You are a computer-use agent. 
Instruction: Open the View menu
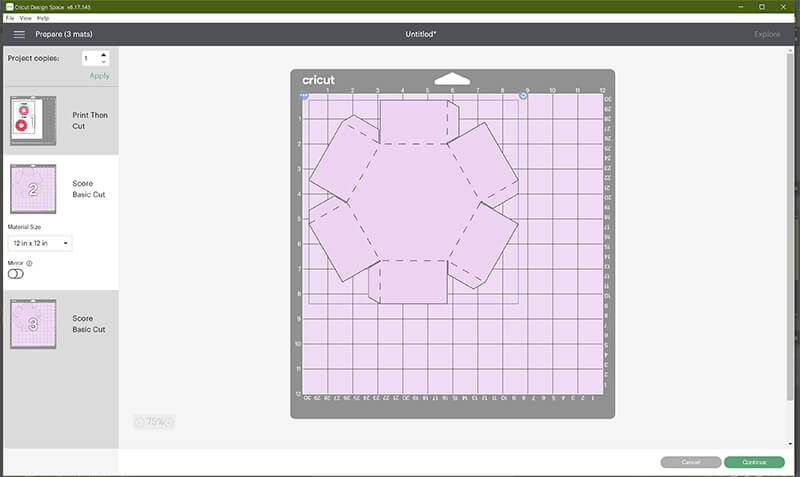(26, 18)
